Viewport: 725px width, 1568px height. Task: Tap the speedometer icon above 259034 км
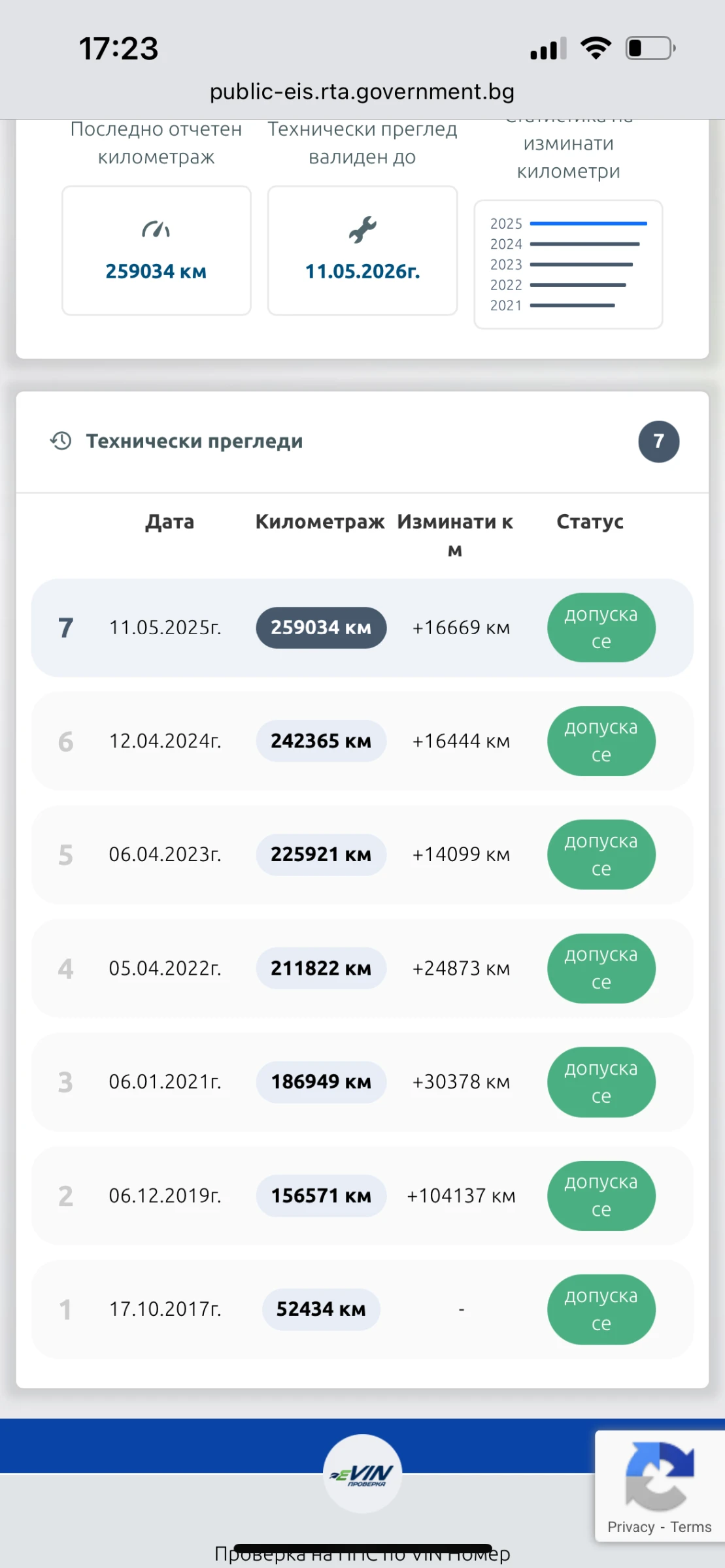click(x=156, y=229)
